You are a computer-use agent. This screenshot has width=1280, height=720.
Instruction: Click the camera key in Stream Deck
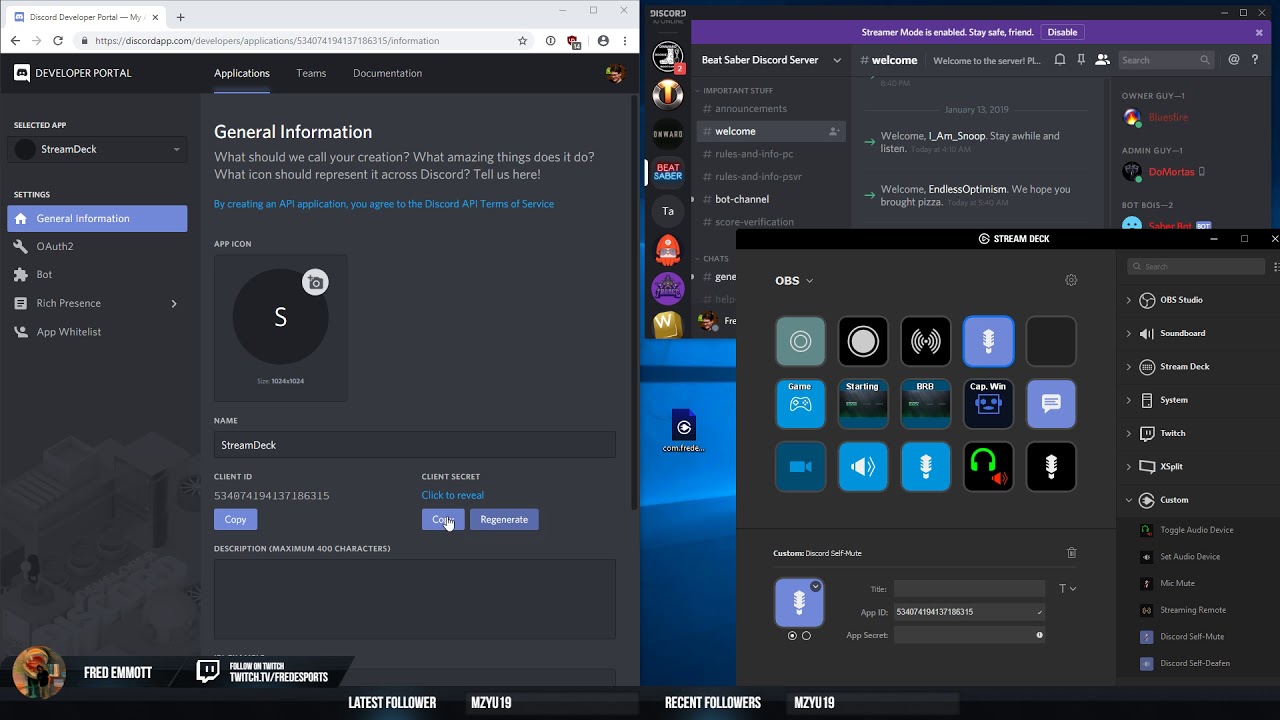click(800, 467)
